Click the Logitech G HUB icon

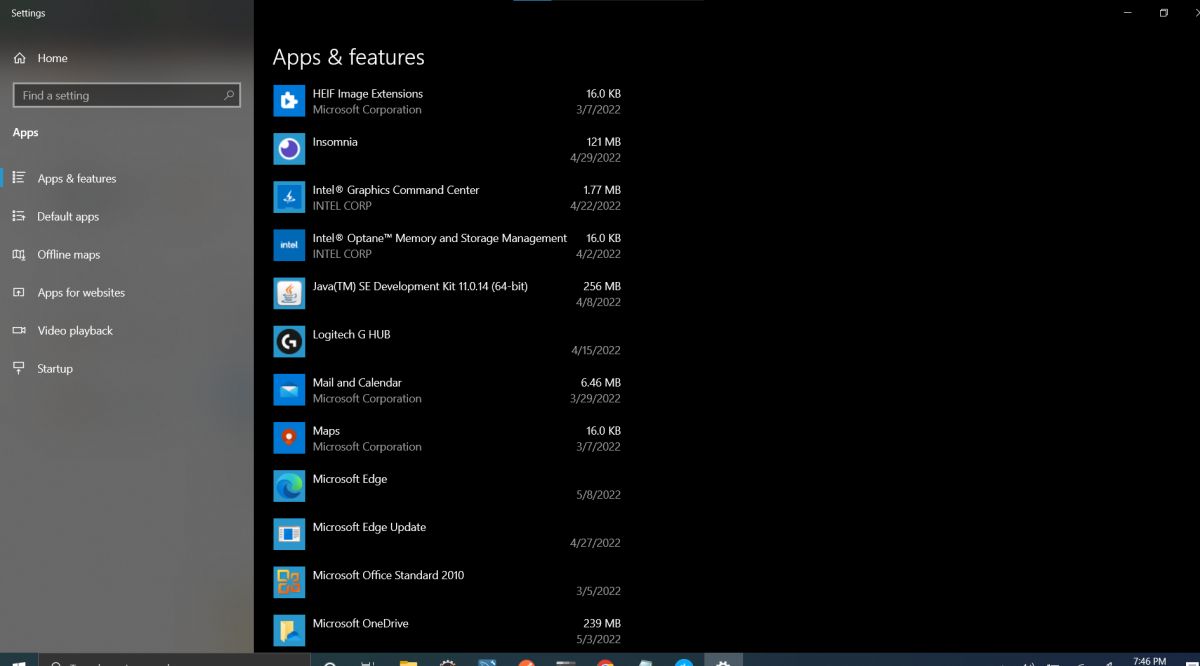(x=289, y=342)
